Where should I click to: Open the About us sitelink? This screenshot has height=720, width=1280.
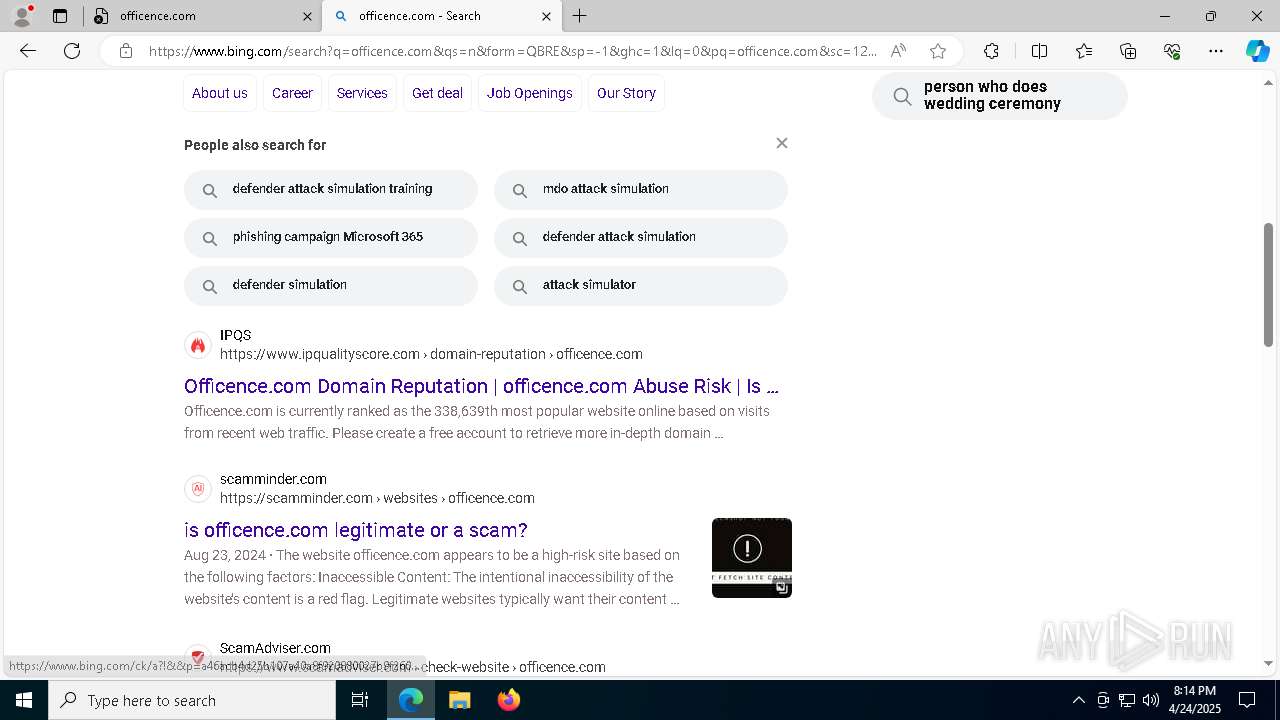pyautogui.click(x=220, y=93)
